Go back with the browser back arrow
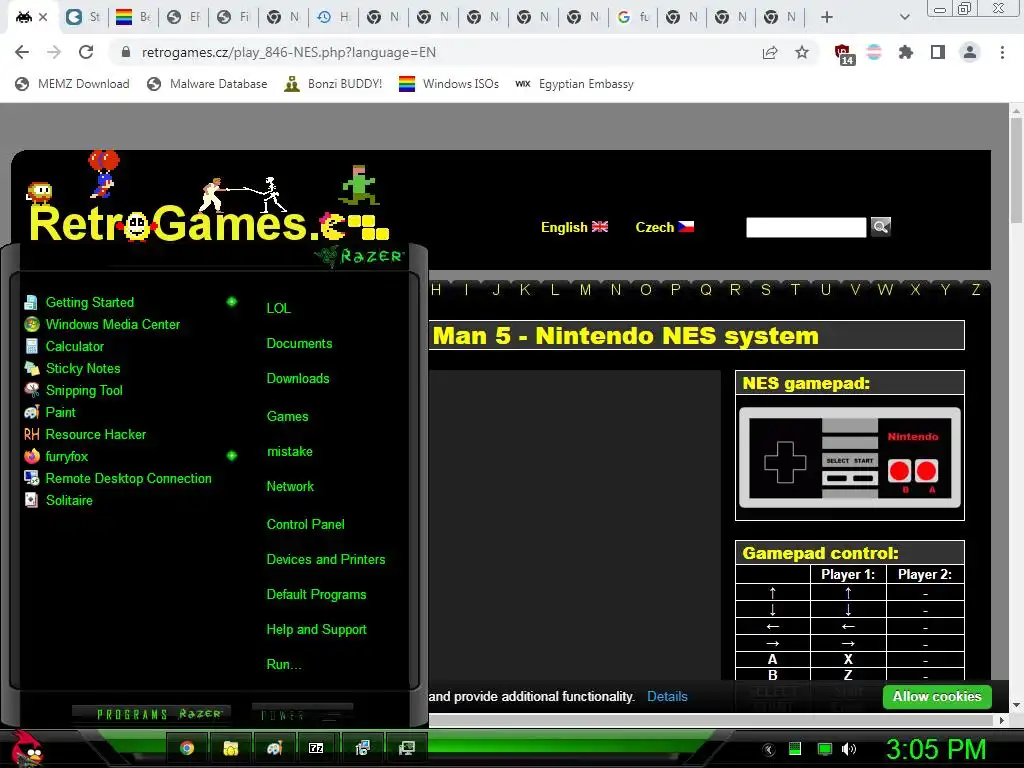The image size is (1024, 768). (22, 52)
